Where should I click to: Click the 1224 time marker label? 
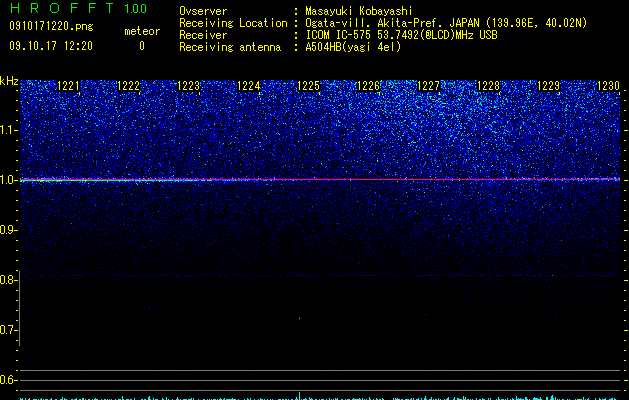point(249,86)
